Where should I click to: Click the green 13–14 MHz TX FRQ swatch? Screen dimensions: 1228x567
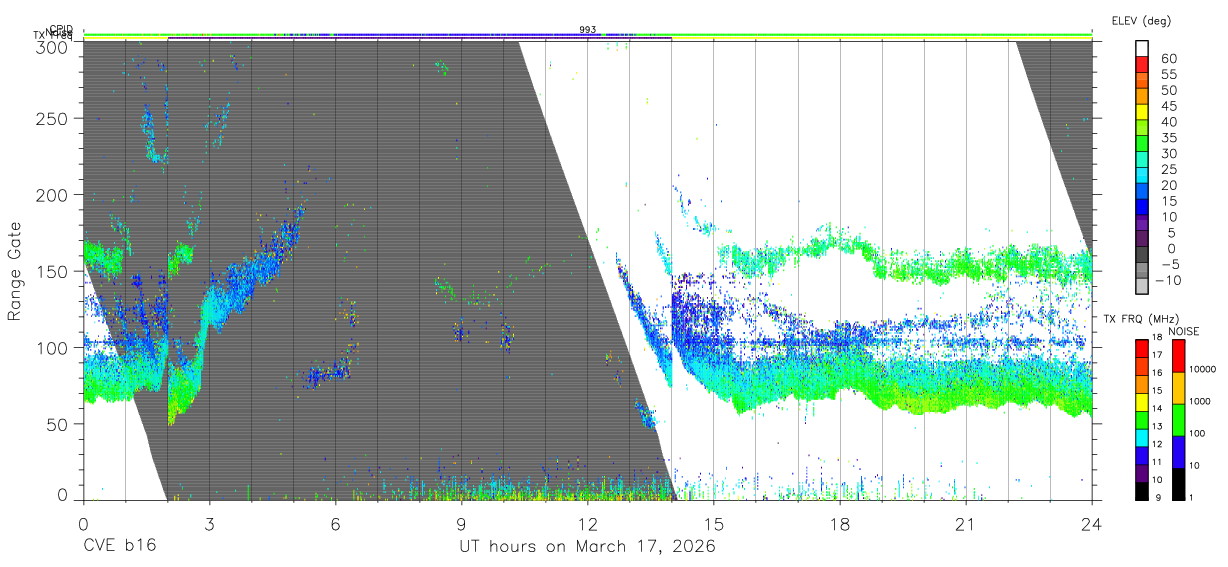tap(1143, 420)
